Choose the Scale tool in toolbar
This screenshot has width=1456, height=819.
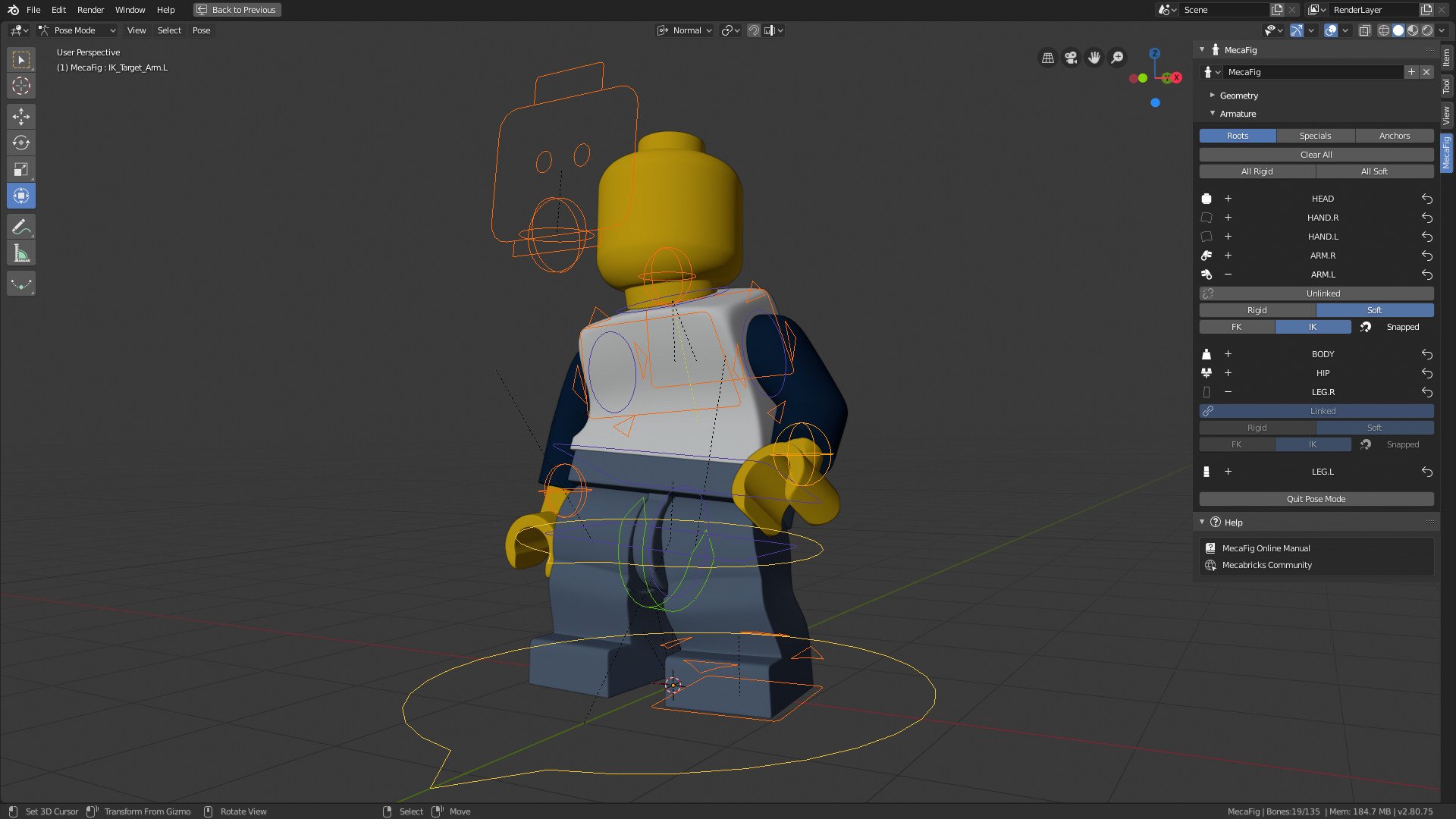coord(21,169)
